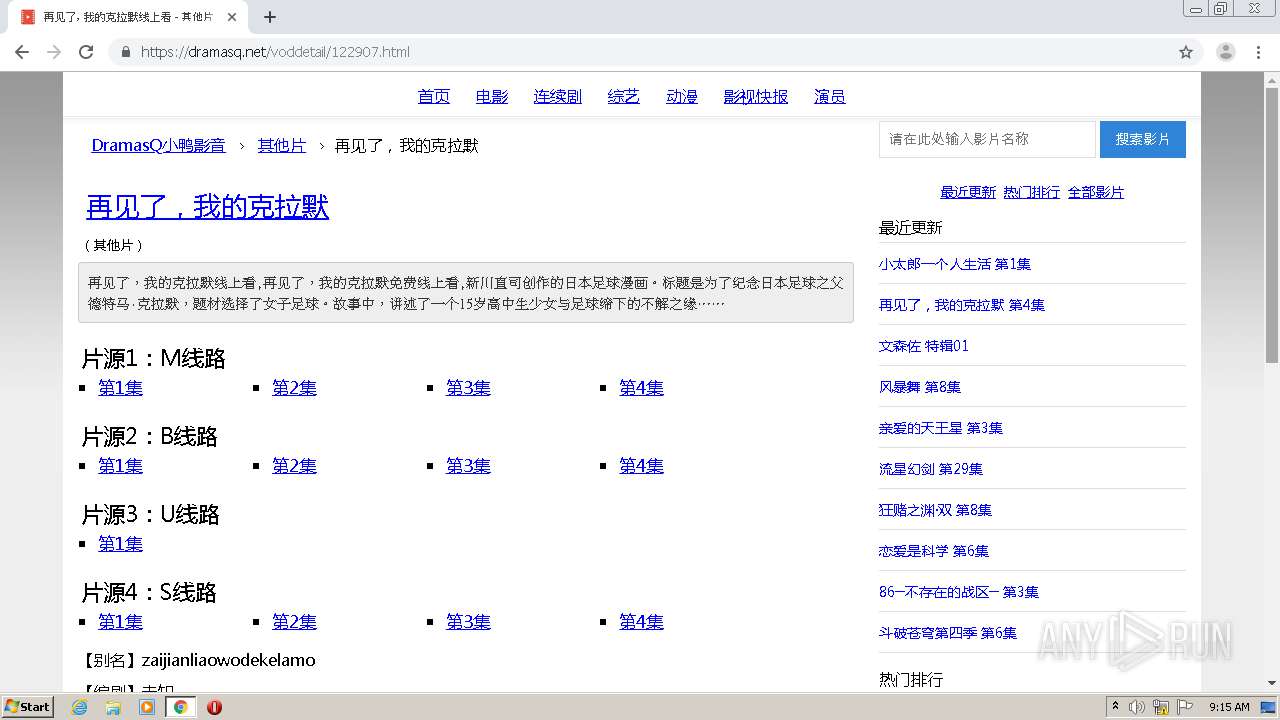Image resolution: width=1280 pixels, height=720 pixels.
Task: Open 电影 in the navigation menu
Action: coord(492,97)
